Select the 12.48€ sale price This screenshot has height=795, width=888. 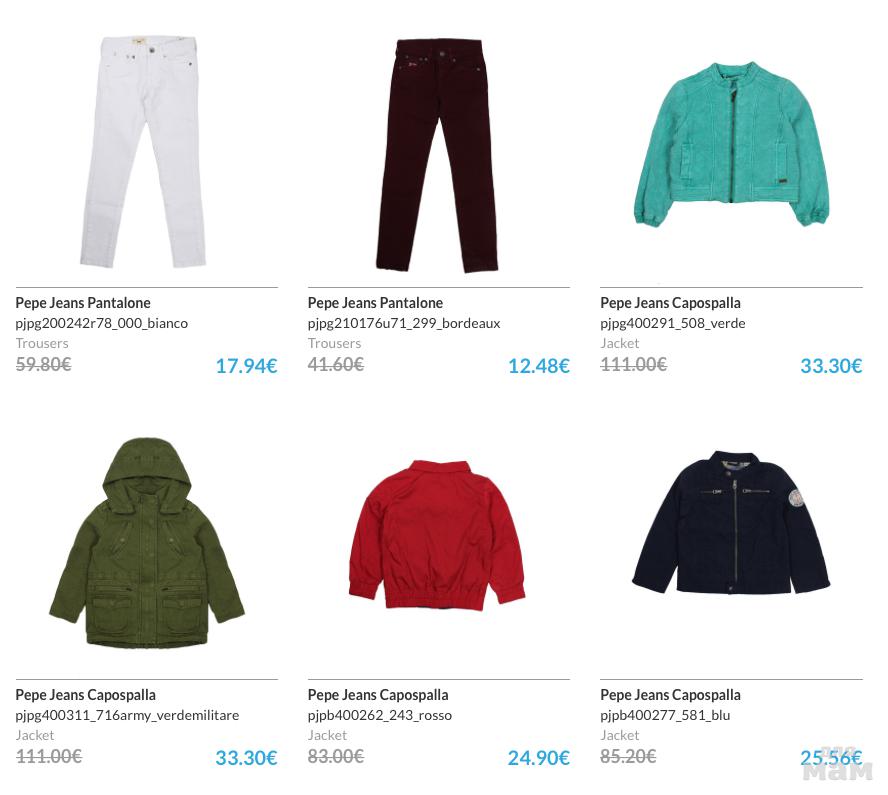(539, 366)
